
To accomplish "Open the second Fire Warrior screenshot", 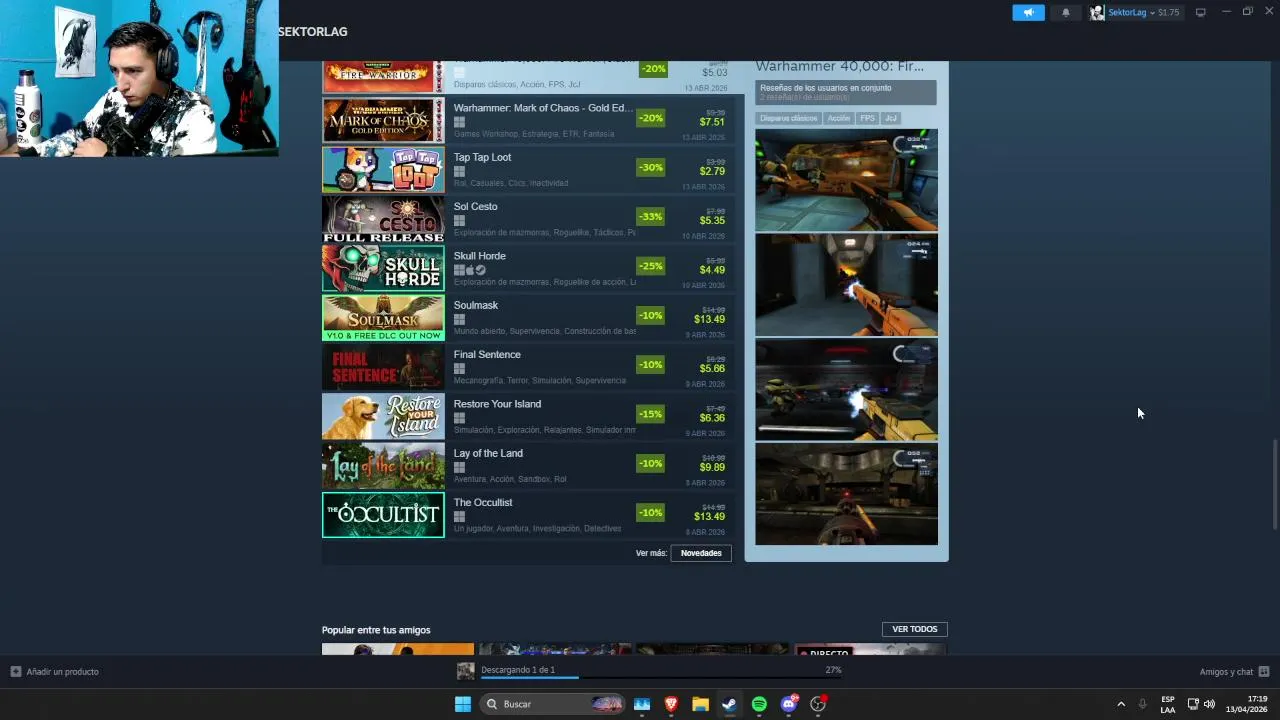I will 846,285.
